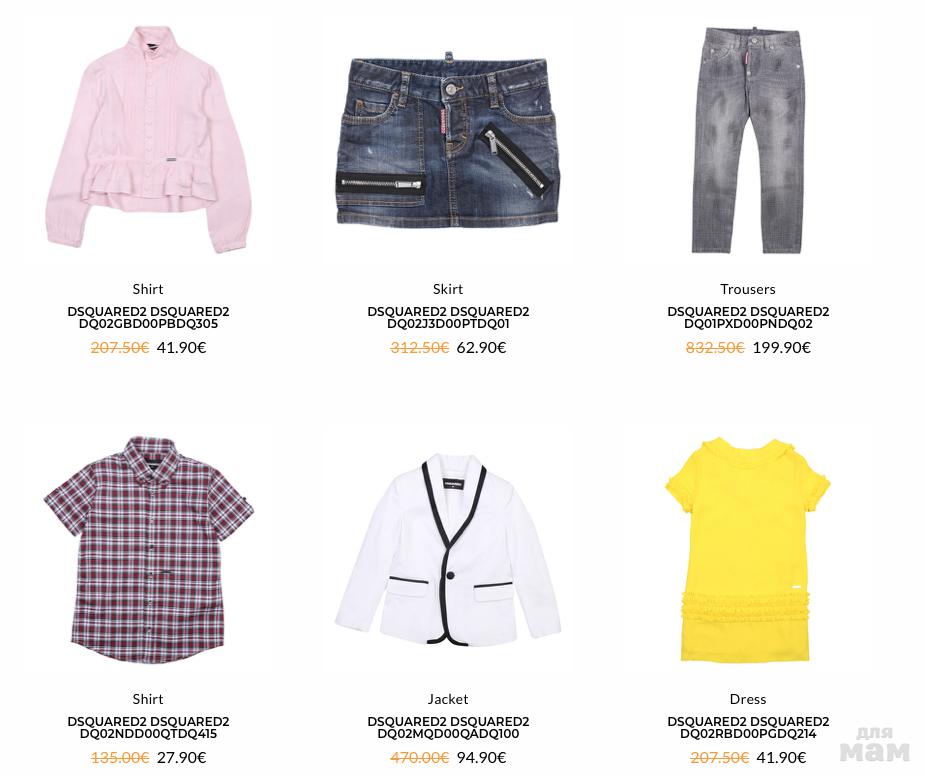Open the white jacket product image
925x776 pixels.
click(448, 549)
